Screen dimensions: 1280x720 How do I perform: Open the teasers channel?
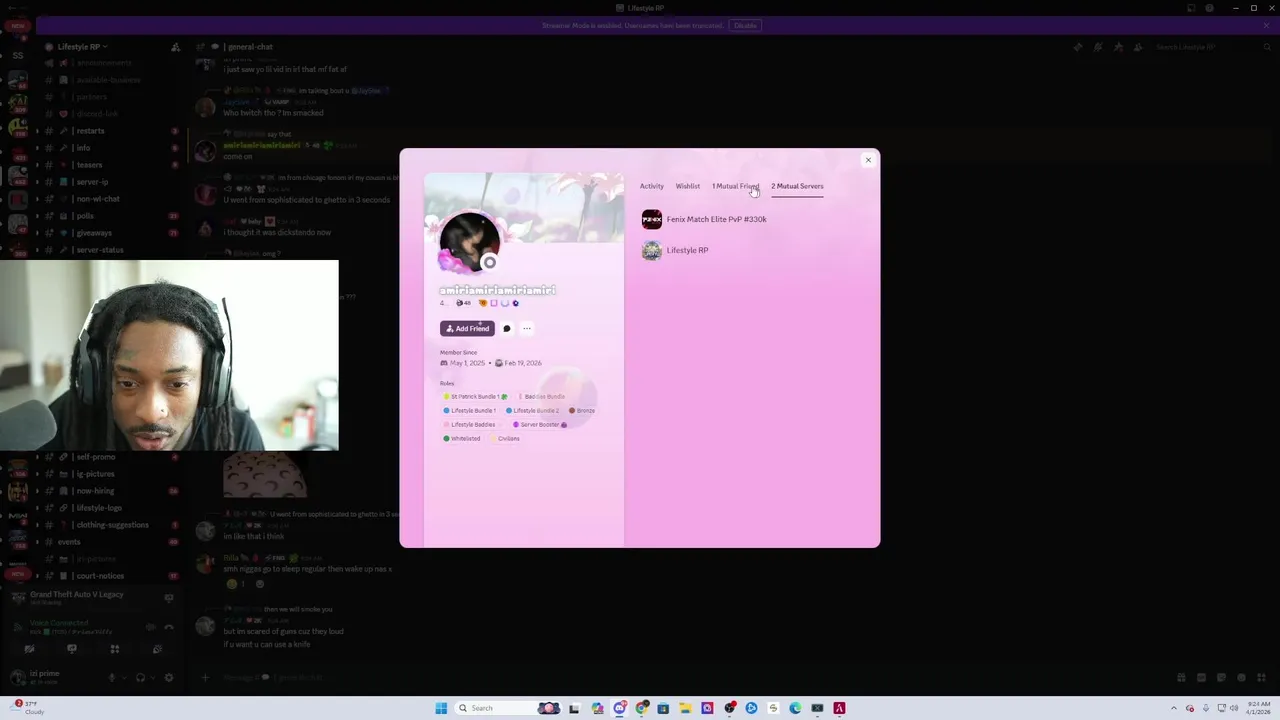coord(89,165)
